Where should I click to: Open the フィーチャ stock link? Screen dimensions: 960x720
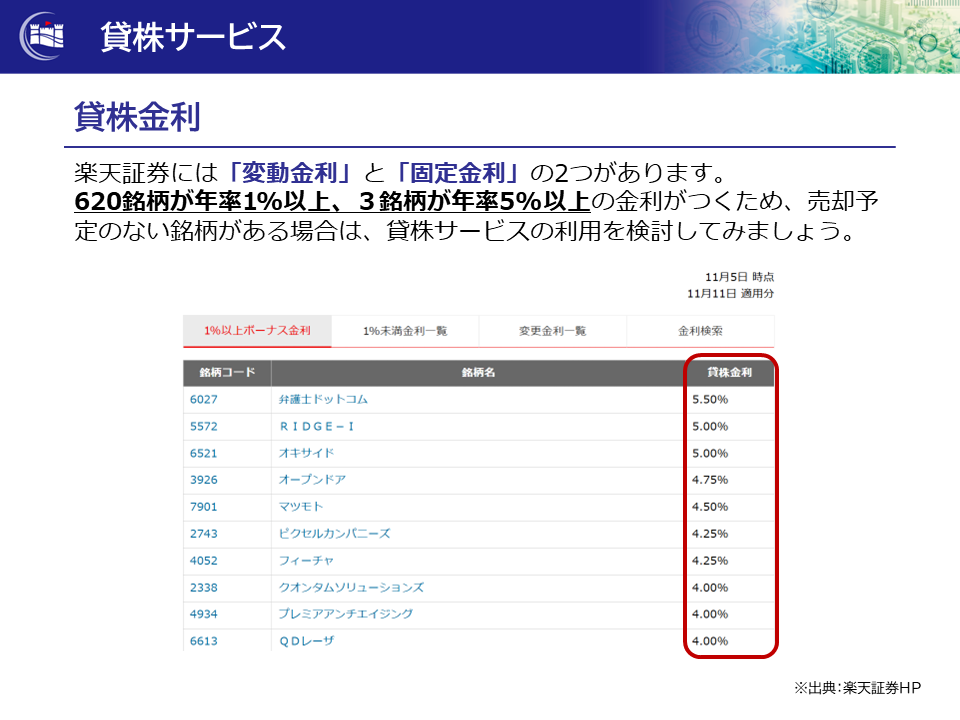[306, 560]
